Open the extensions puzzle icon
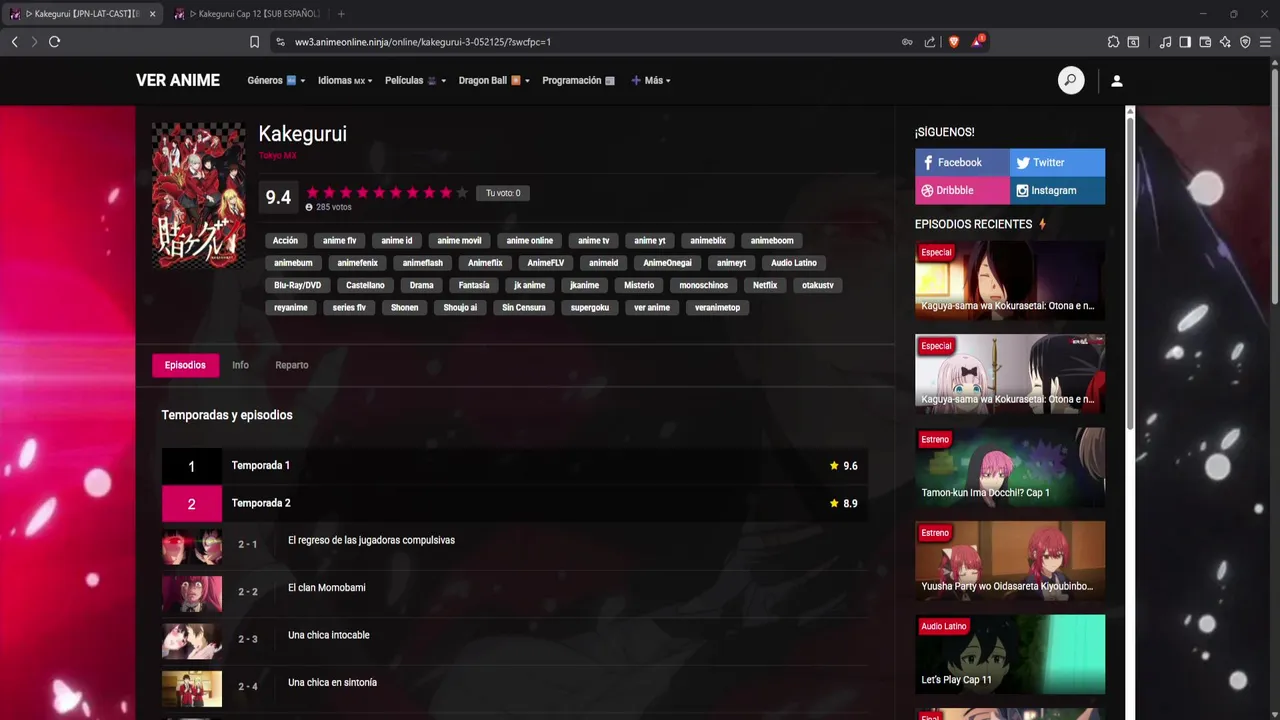This screenshot has width=1280, height=720. pos(1113,42)
